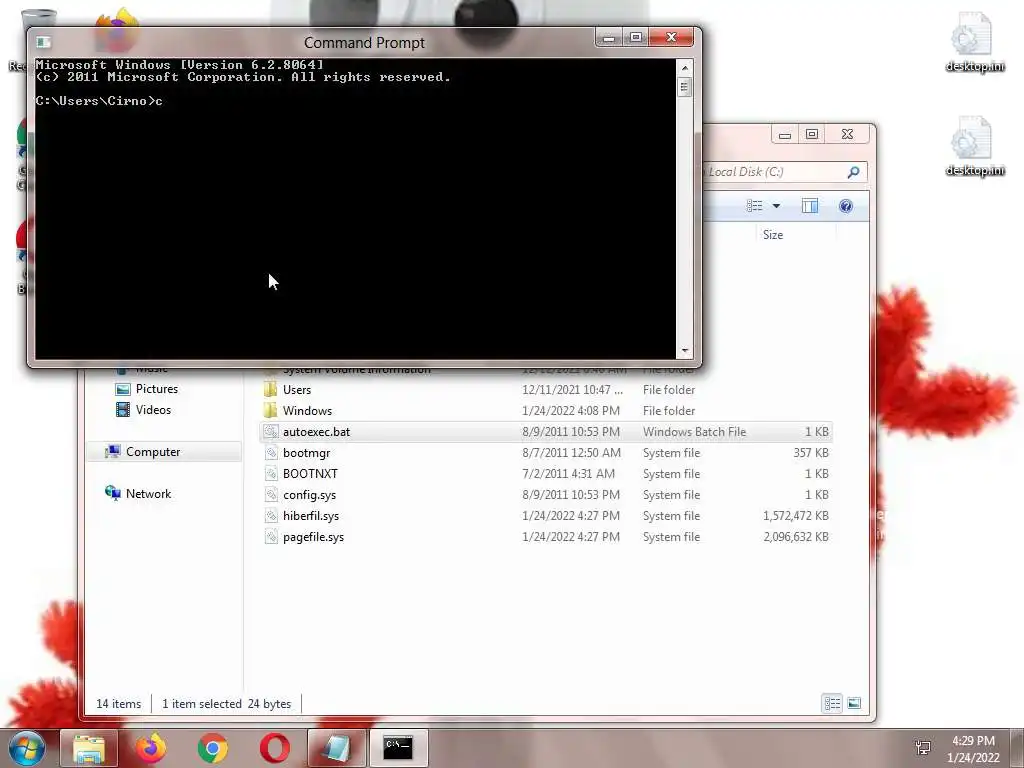Viewport: 1024px width, 768px height.
Task: Open the Start menu orb
Action: tap(27, 748)
